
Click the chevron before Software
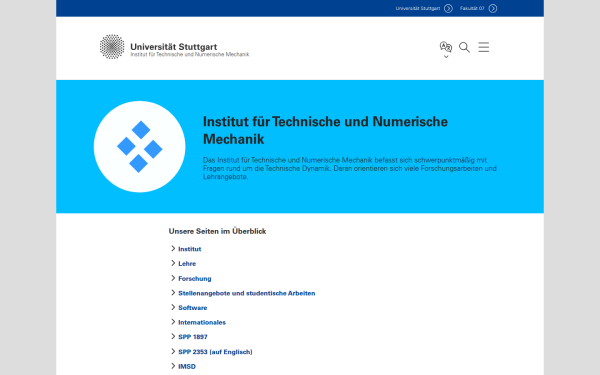(173, 307)
